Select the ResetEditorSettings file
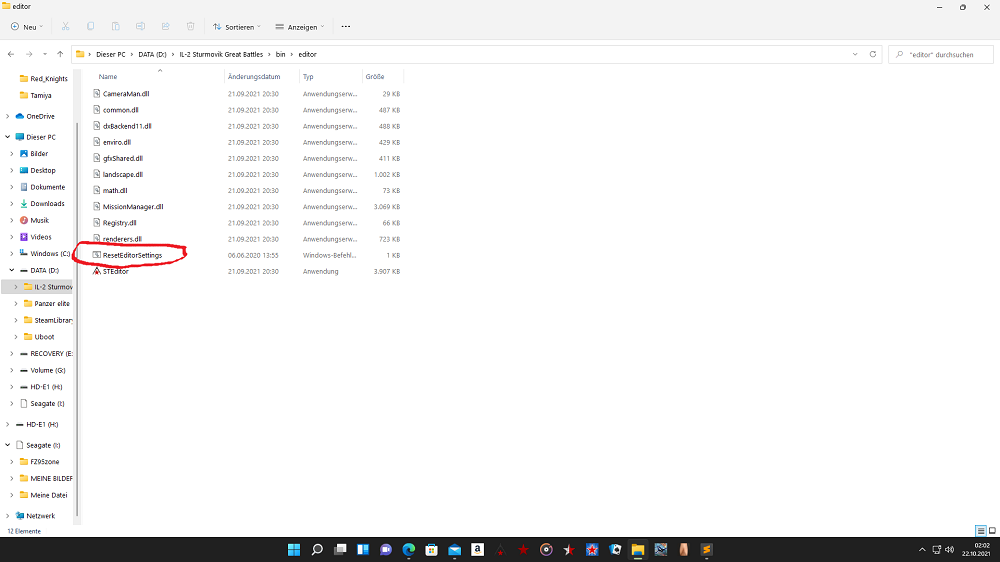This screenshot has height=562, width=1000. pyautogui.click(x=132, y=255)
